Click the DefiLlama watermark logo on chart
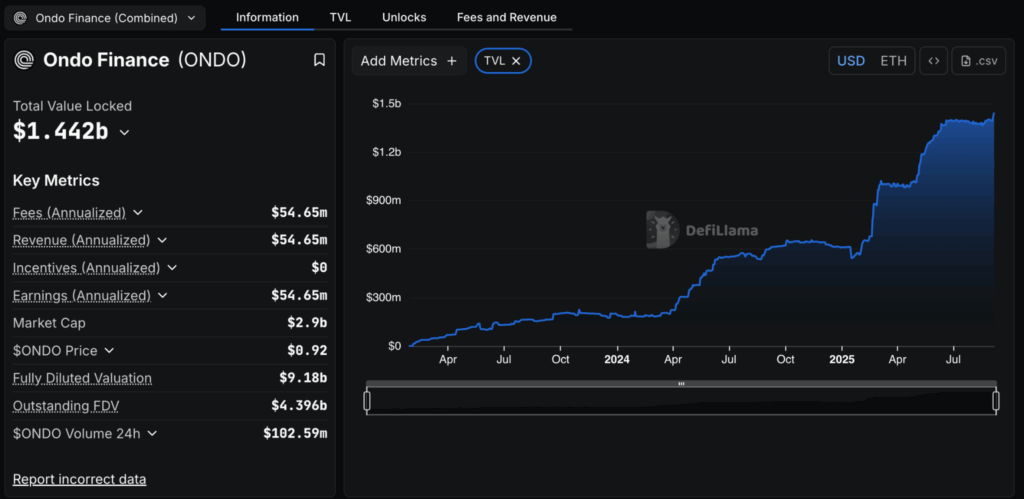The height and width of the screenshot is (499, 1024). click(661, 229)
